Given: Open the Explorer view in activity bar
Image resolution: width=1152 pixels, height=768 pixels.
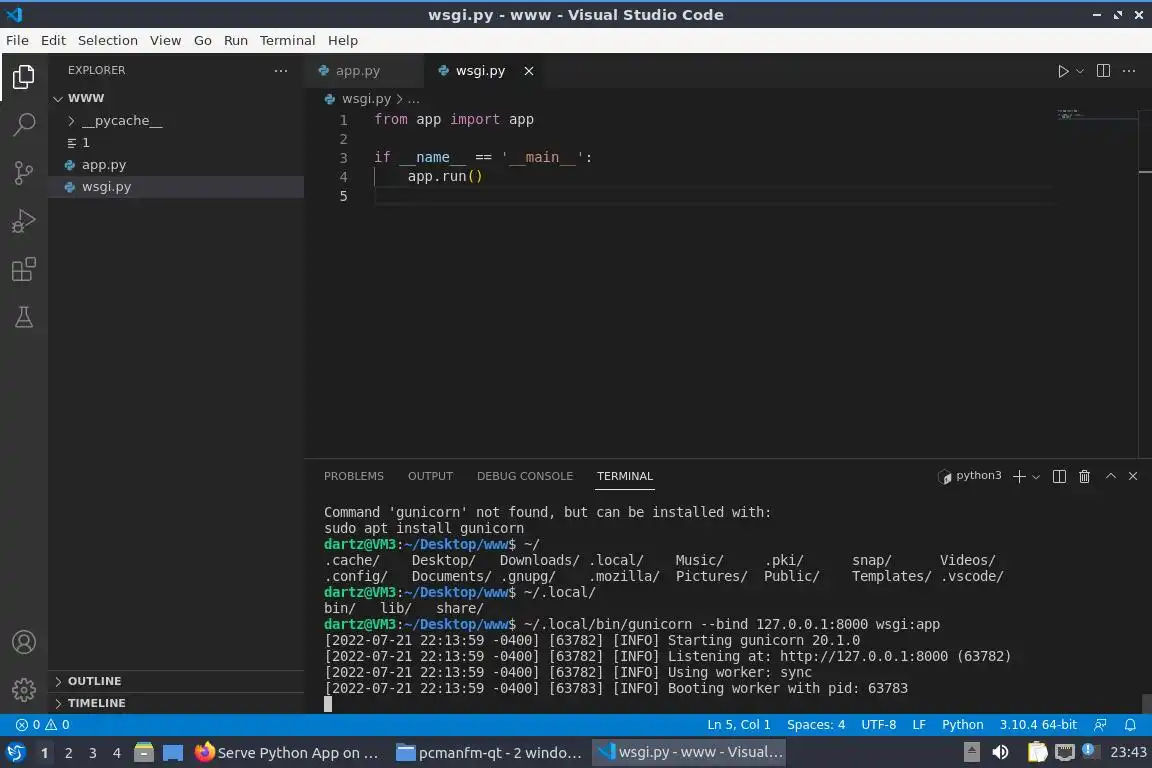Looking at the screenshot, I should point(24,76).
